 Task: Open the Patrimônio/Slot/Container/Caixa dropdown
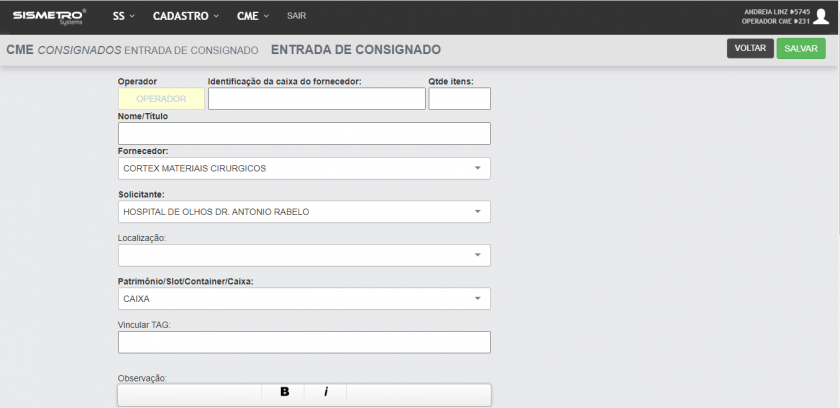(x=304, y=299)
